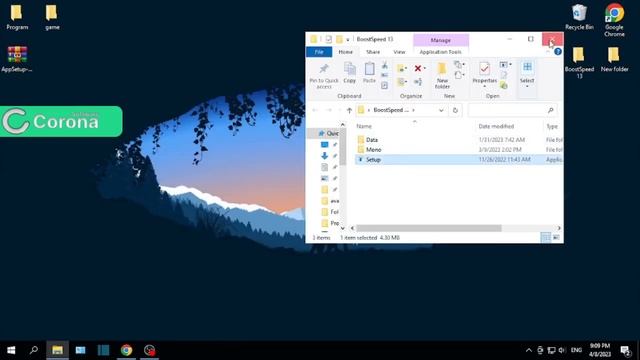Open the Move to dropdown in Organize
The width and height of the screenshot is (640, 360).
pyautogui.click(x=402, y=68)
